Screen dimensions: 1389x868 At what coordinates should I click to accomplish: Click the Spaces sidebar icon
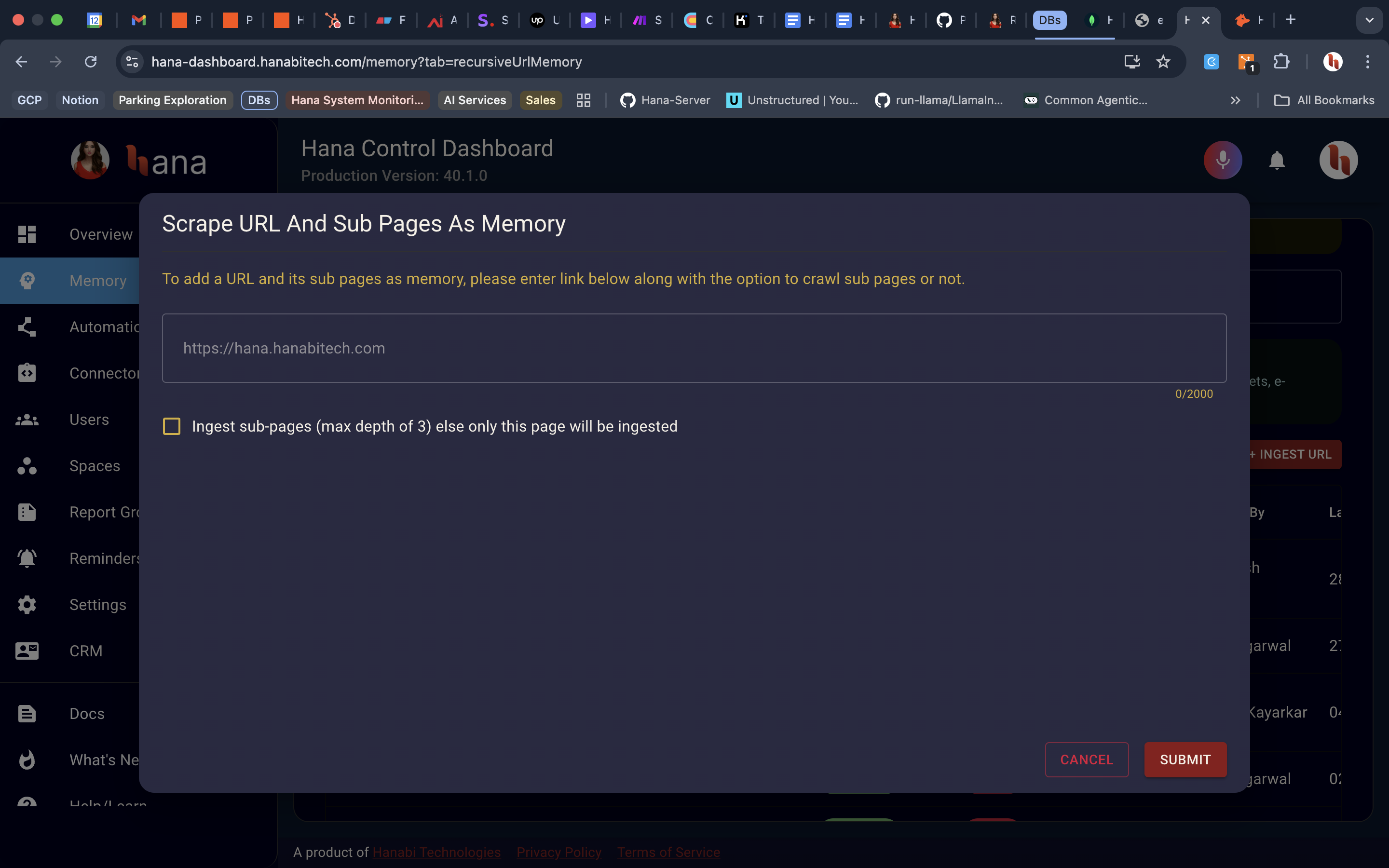pos(27,465)
